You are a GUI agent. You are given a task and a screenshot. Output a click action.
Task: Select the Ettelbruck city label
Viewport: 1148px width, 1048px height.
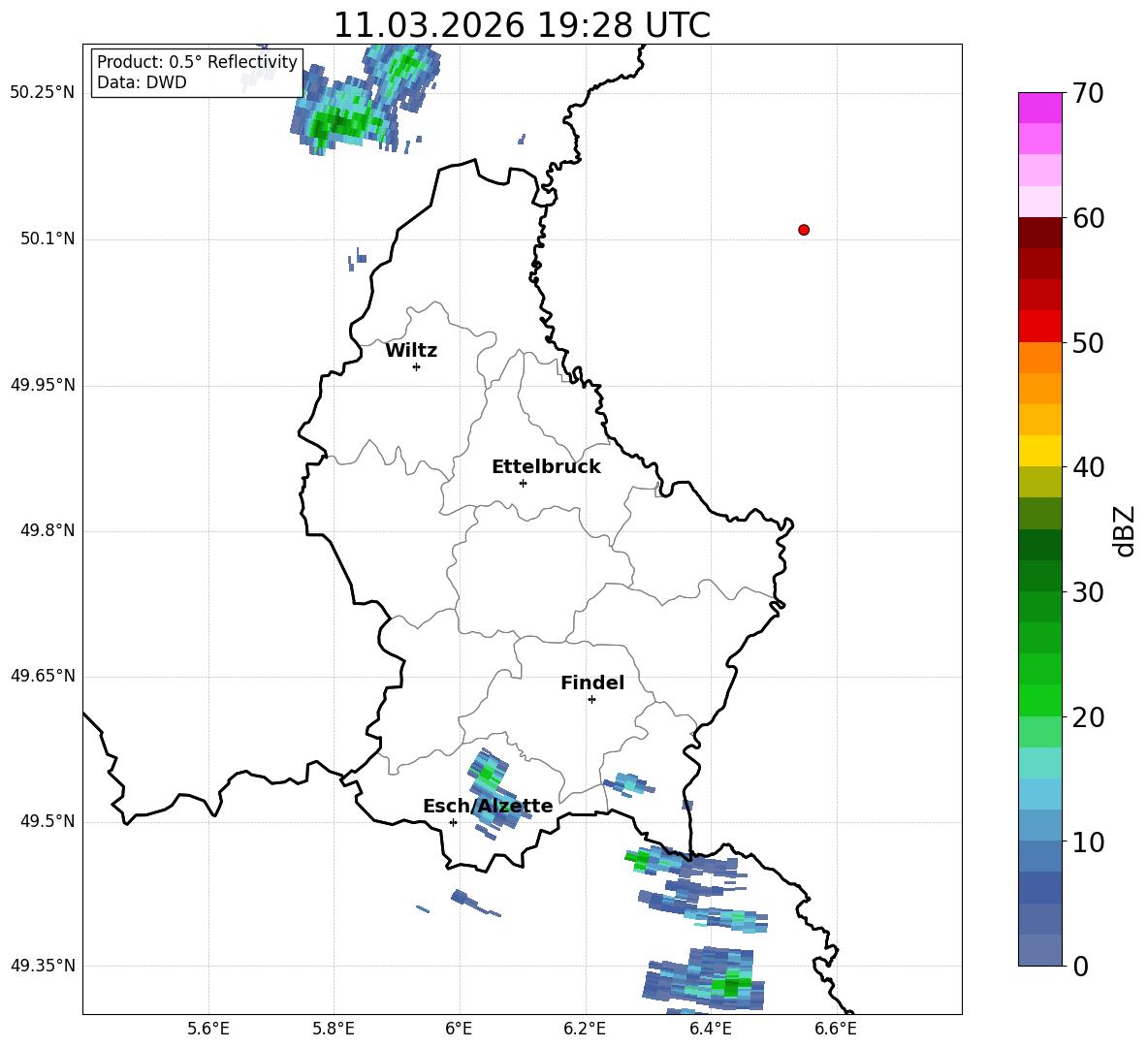coord(546,467)
